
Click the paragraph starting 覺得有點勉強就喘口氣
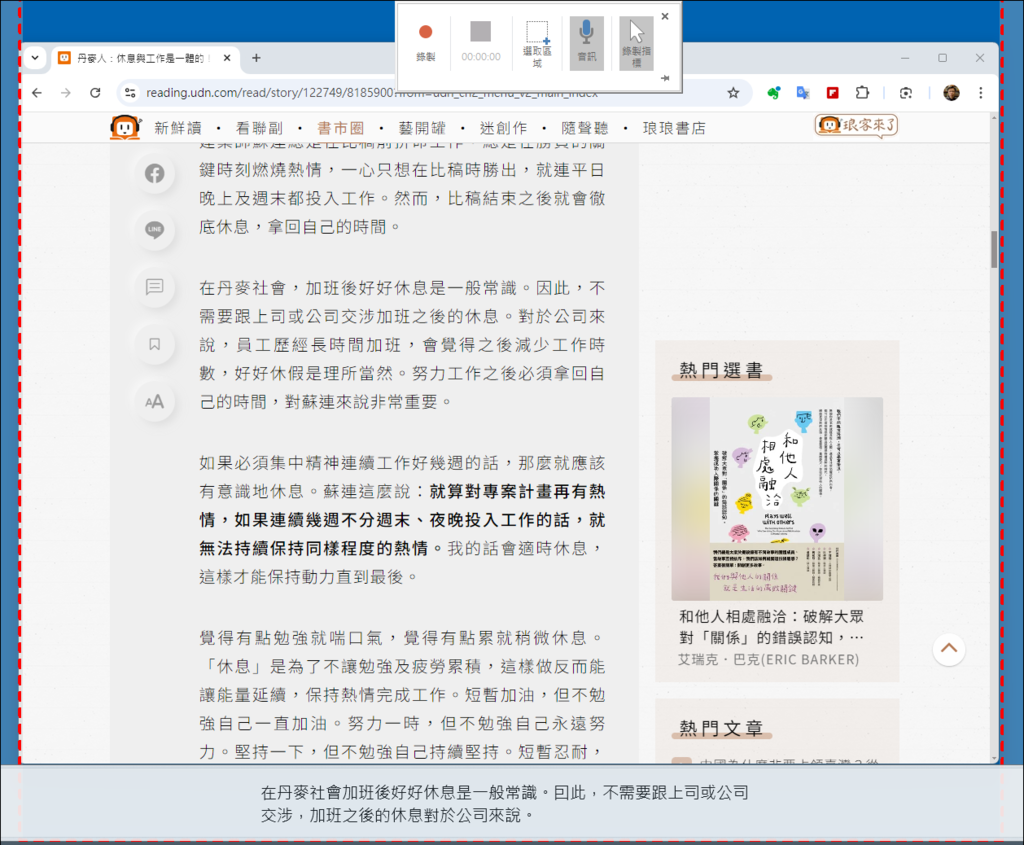tap(402, 695)
